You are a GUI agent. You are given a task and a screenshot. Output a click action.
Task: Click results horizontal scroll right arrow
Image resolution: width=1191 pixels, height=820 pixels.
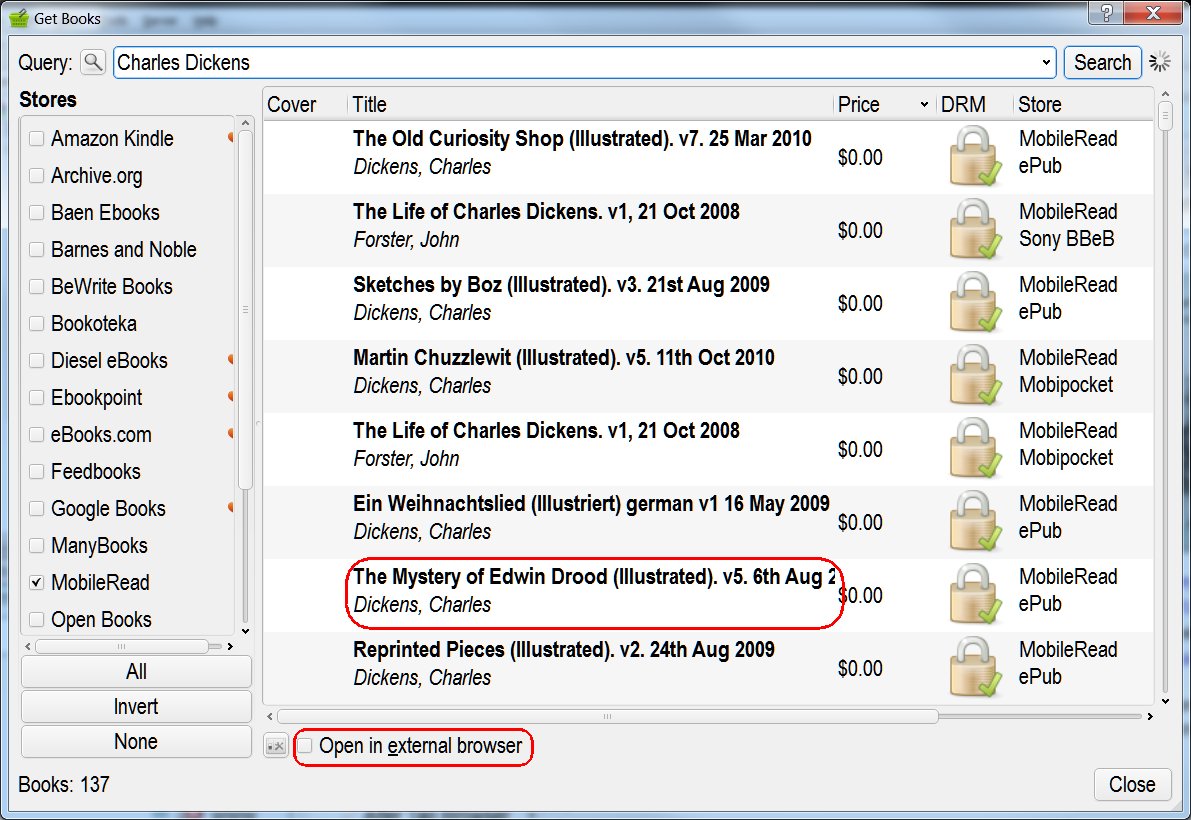tap(1149, 716)
